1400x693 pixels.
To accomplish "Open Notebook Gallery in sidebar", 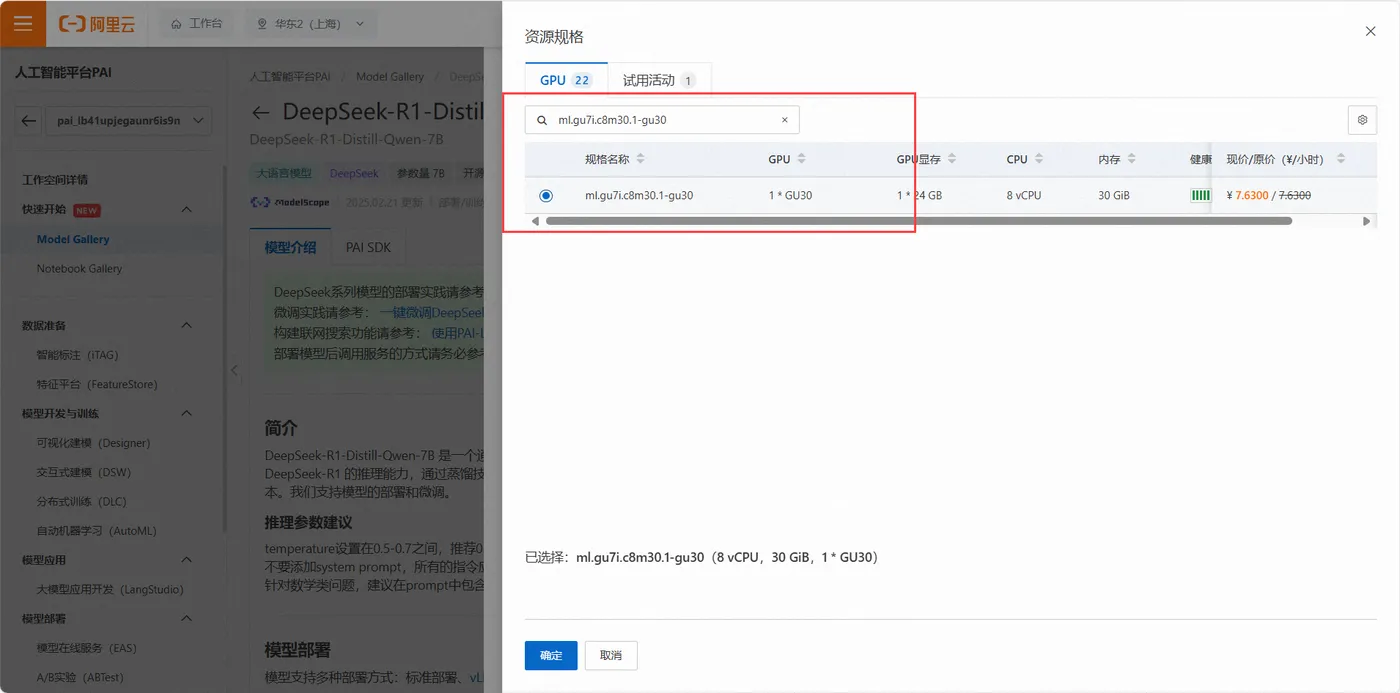I will pyautogui.click(x=79, y=268).
